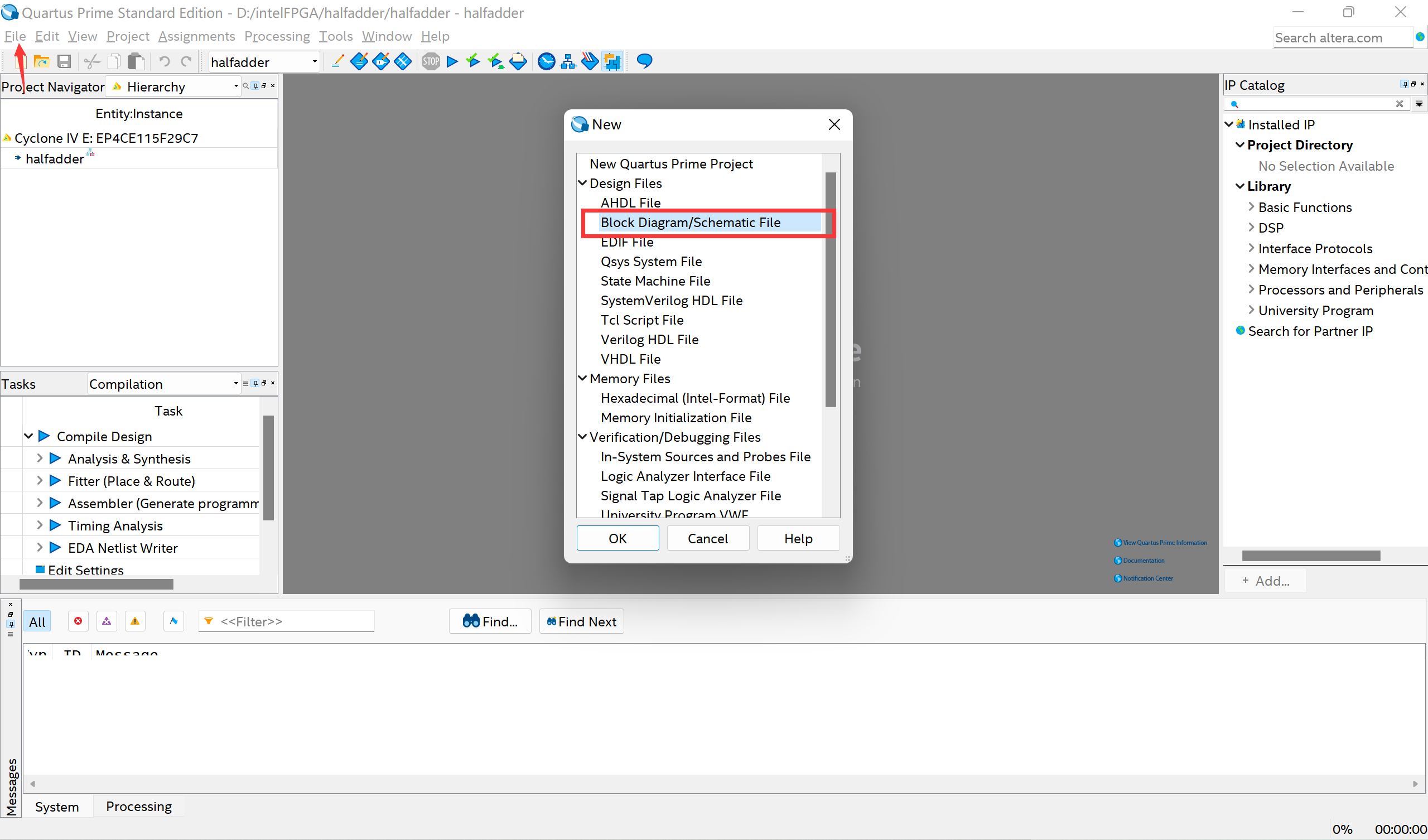Open the File menu
This screenshot has width=1428, height=840.
15,36
